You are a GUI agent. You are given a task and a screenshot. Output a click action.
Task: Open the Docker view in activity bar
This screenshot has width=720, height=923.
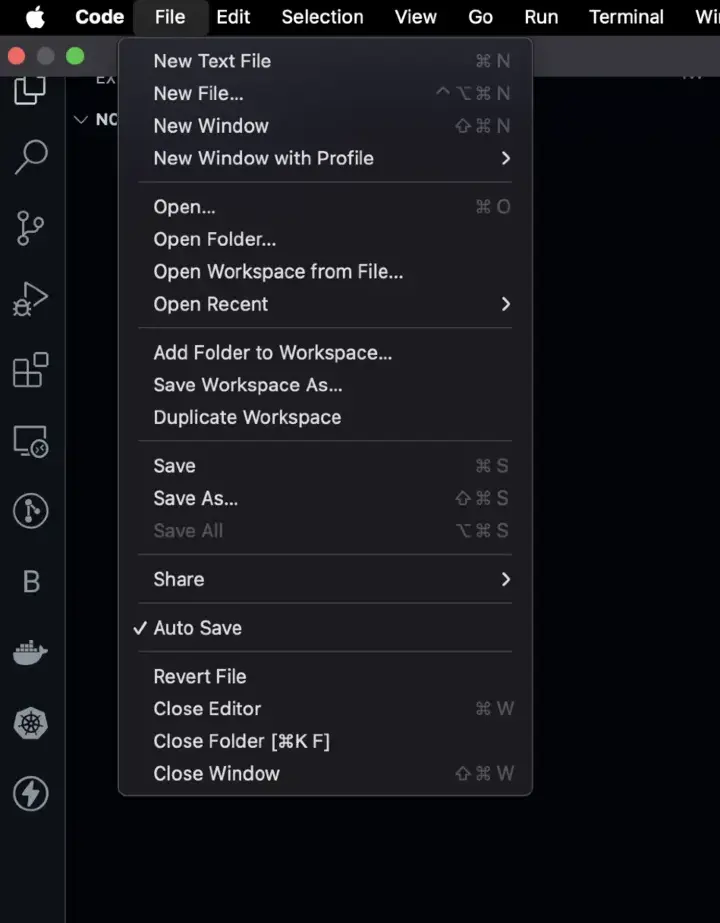[x=31, y=653]
